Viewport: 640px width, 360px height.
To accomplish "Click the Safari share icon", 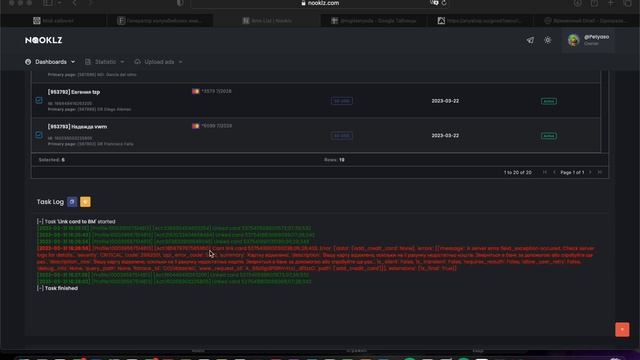I will (x=594, y=3).
